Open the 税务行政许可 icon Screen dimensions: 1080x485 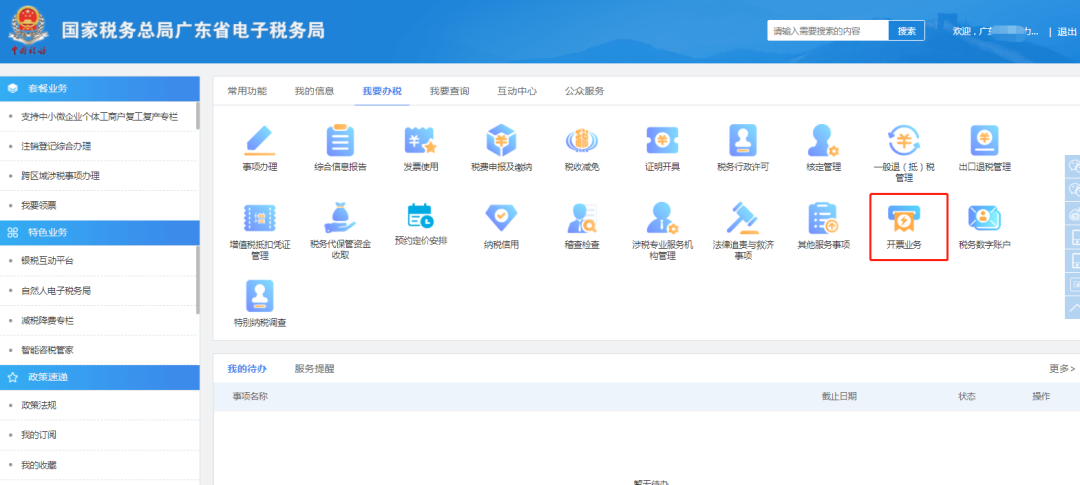pos(743,141)
